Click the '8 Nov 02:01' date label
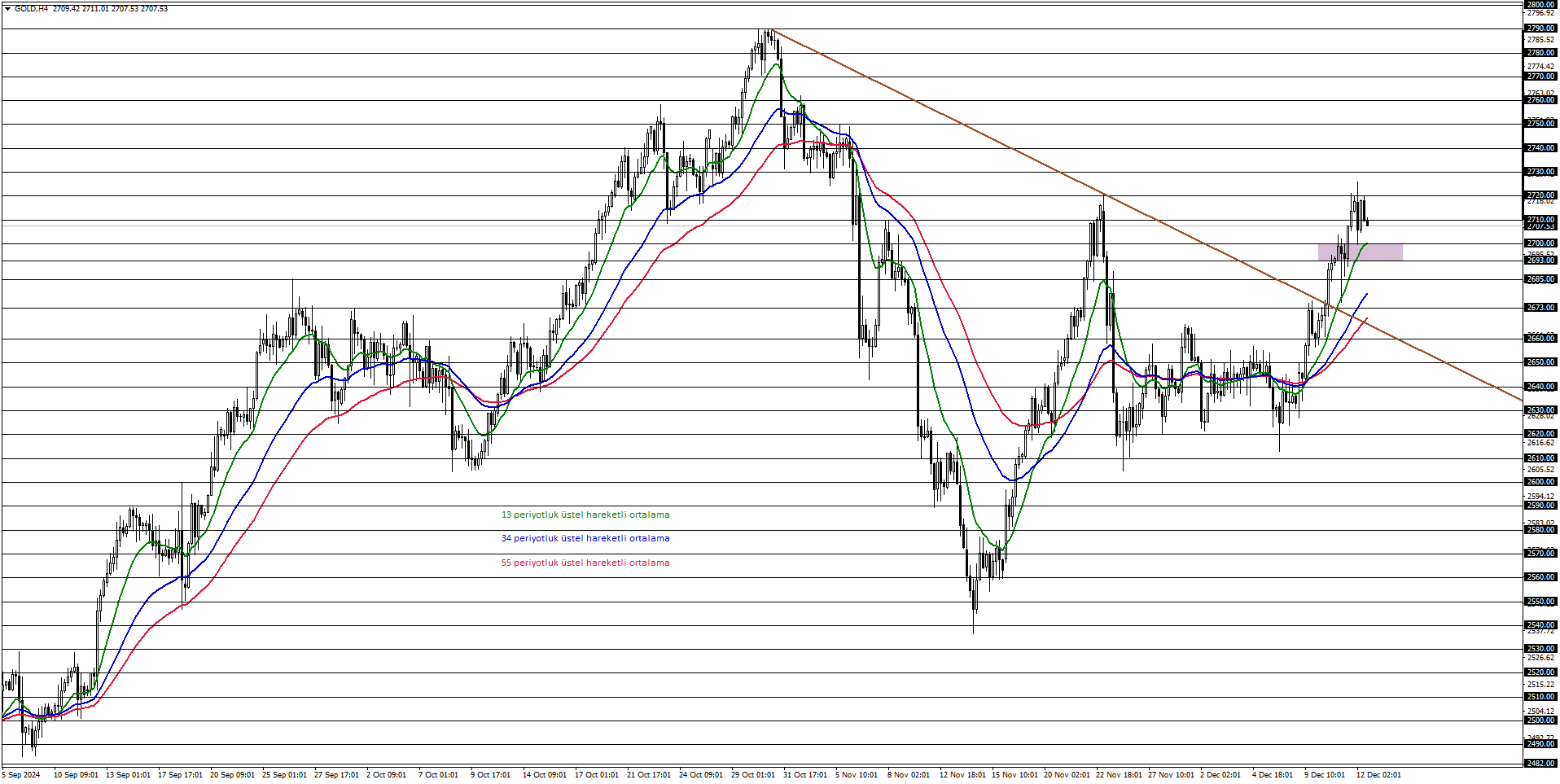The image size is (1560, 784). (909, 775)
